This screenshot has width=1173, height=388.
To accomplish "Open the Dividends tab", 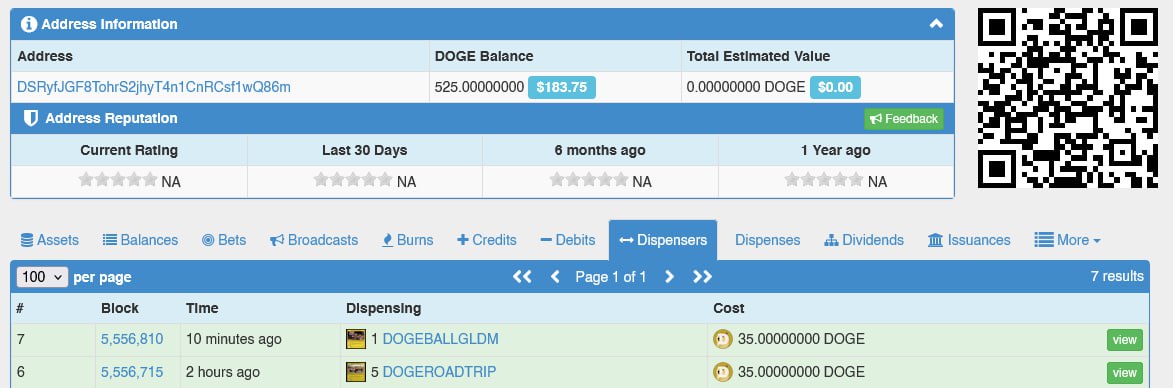I will tap(864, 240).
